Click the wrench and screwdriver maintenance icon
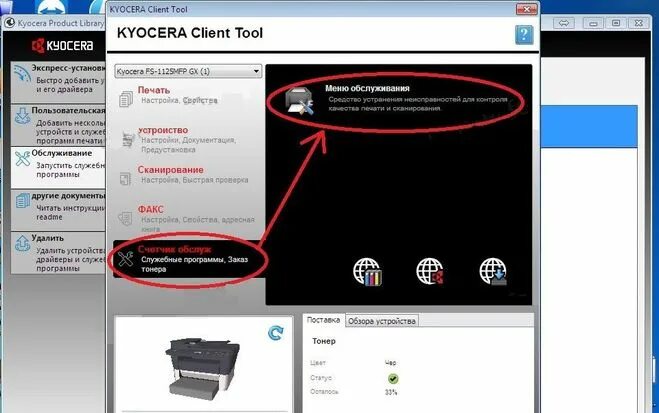Image resolution: width=659 pixels, height=413 pixels. click(x=126, y=258)
